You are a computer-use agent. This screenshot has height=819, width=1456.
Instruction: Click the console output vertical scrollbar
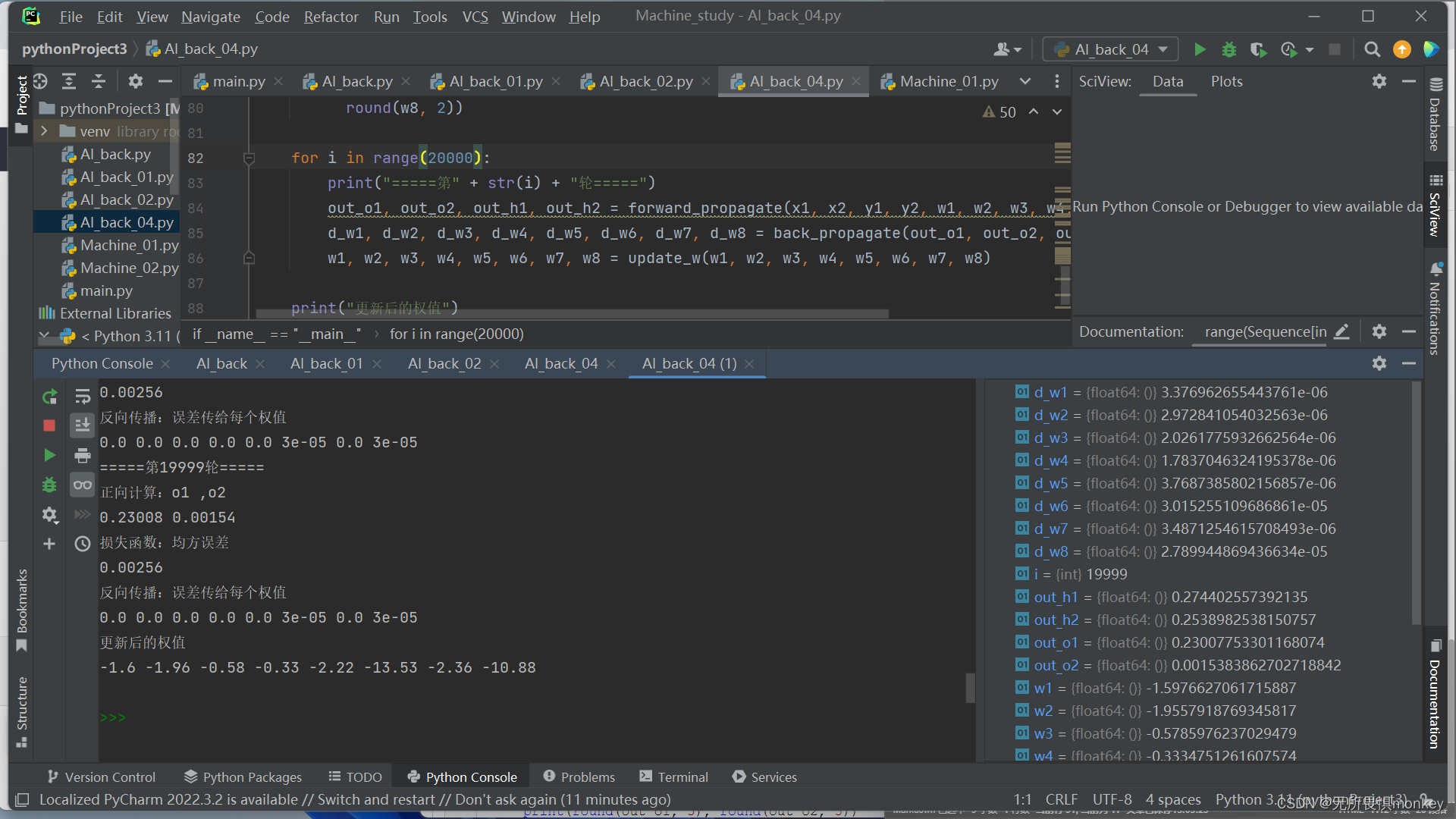click(970, 687)
